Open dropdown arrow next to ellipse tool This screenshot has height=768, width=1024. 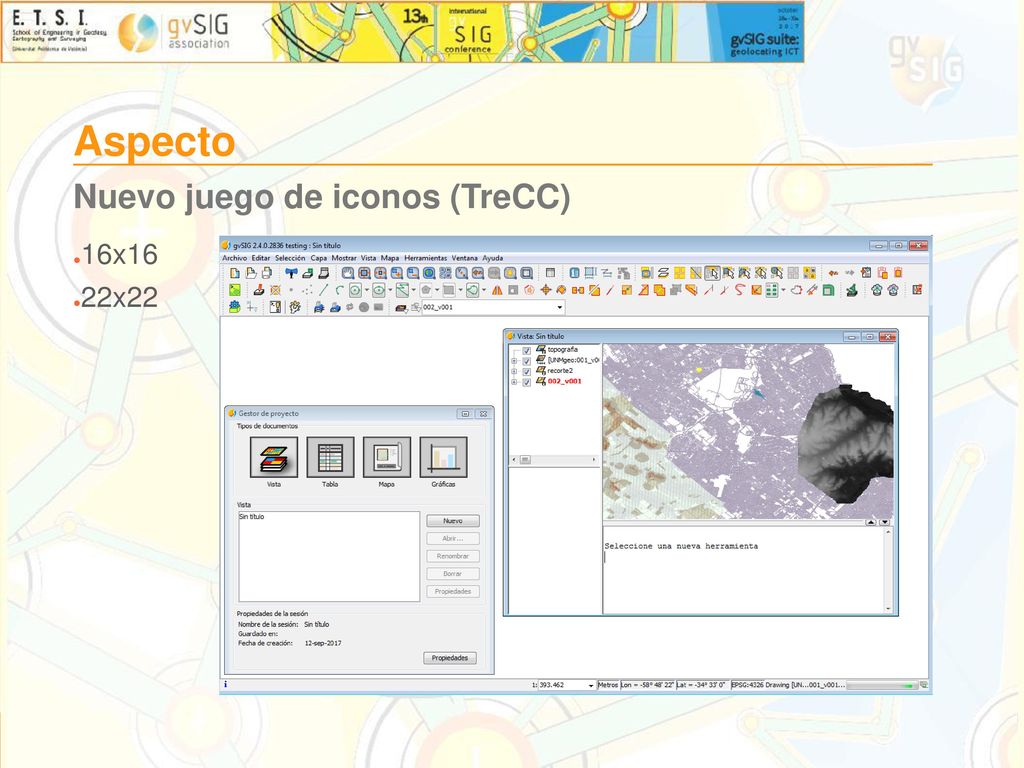point(390,290)
